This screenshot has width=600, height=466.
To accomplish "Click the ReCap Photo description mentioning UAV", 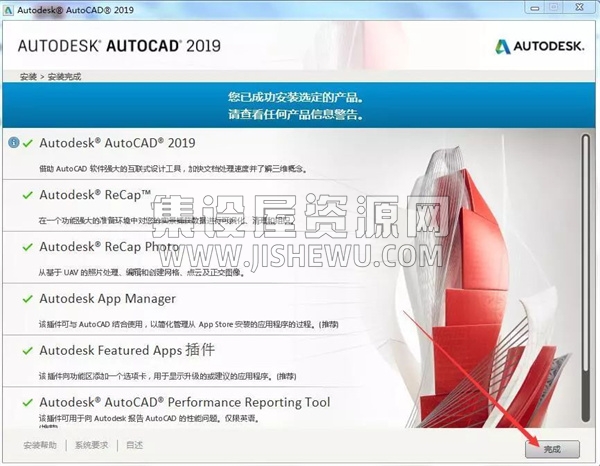I will click(x=141, y=272).
